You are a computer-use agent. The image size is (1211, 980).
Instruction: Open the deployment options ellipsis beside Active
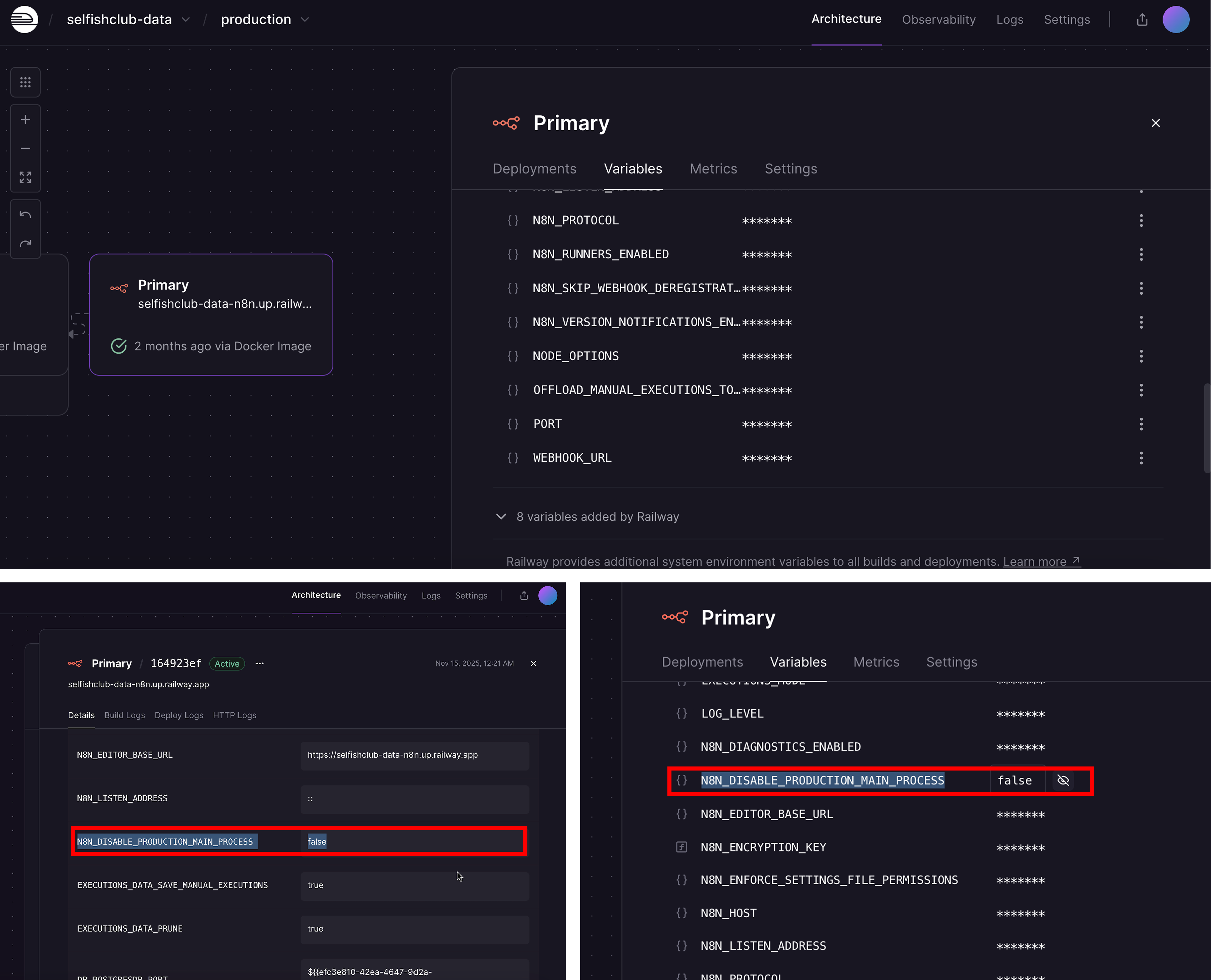pos(260,663)
